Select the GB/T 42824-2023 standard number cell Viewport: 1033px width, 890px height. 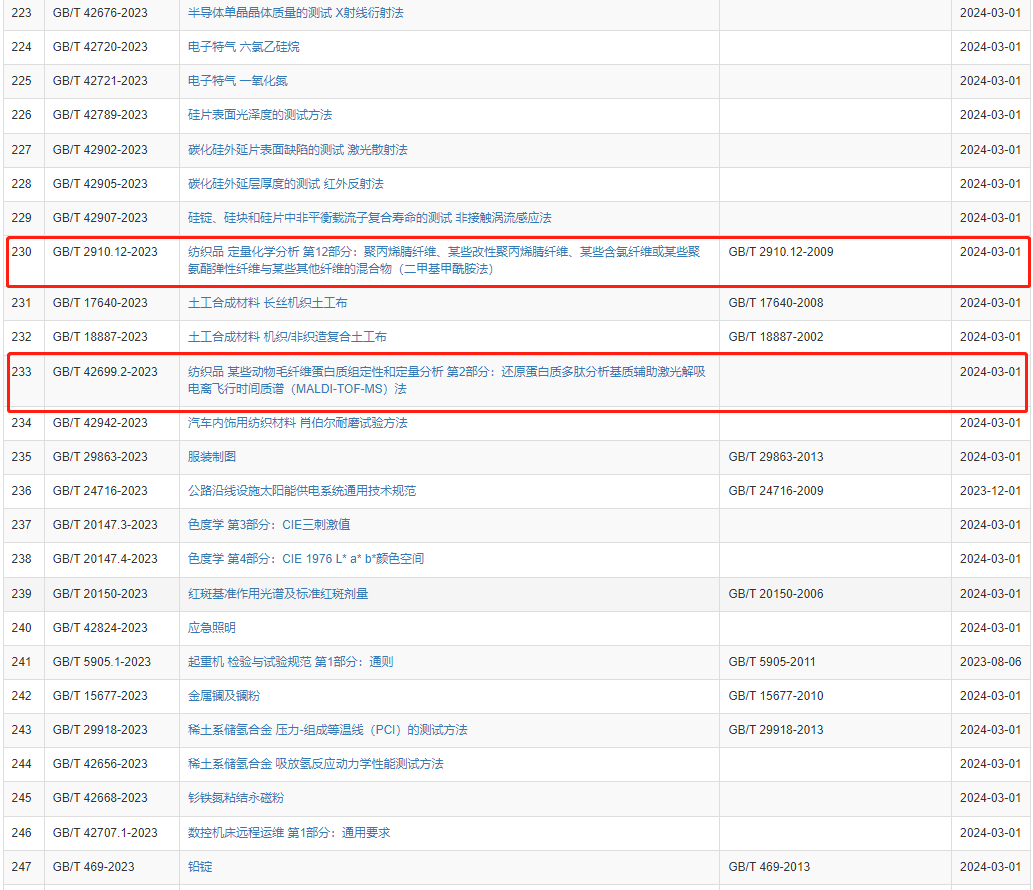(100, 628)
